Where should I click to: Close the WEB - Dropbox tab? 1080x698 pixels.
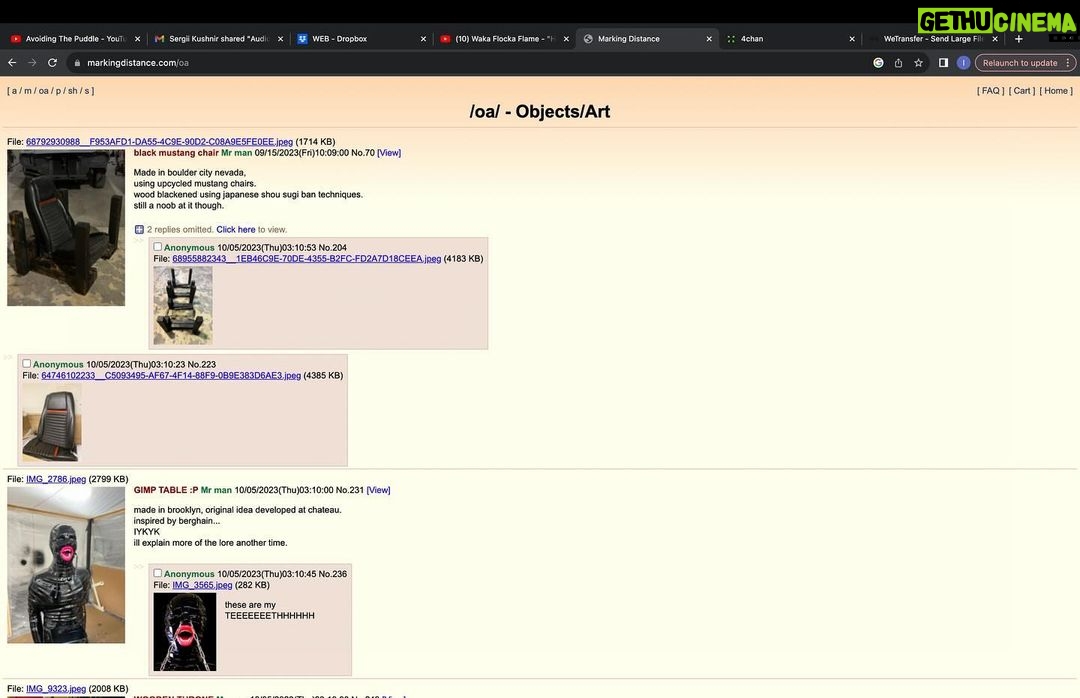(423, 39)
